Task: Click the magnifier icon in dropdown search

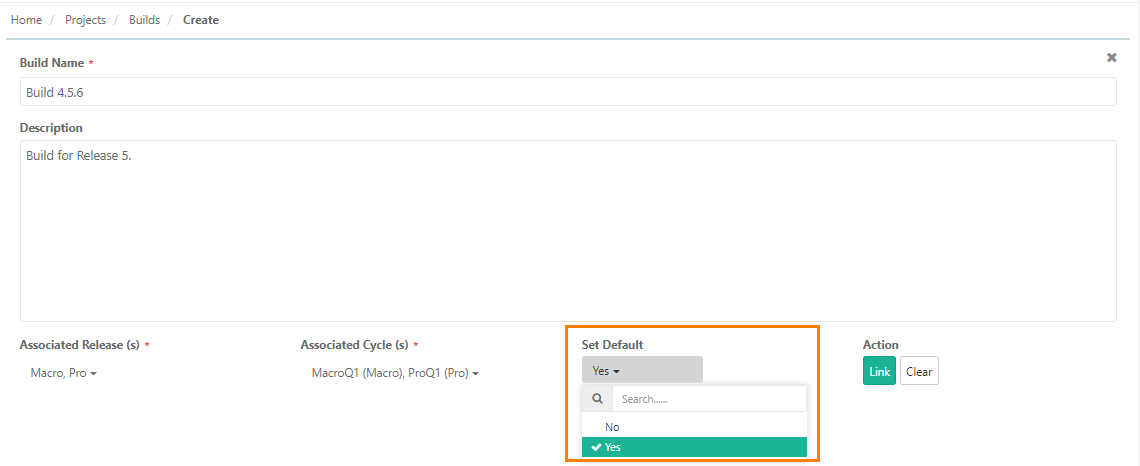Action: (x=597, y=399)
